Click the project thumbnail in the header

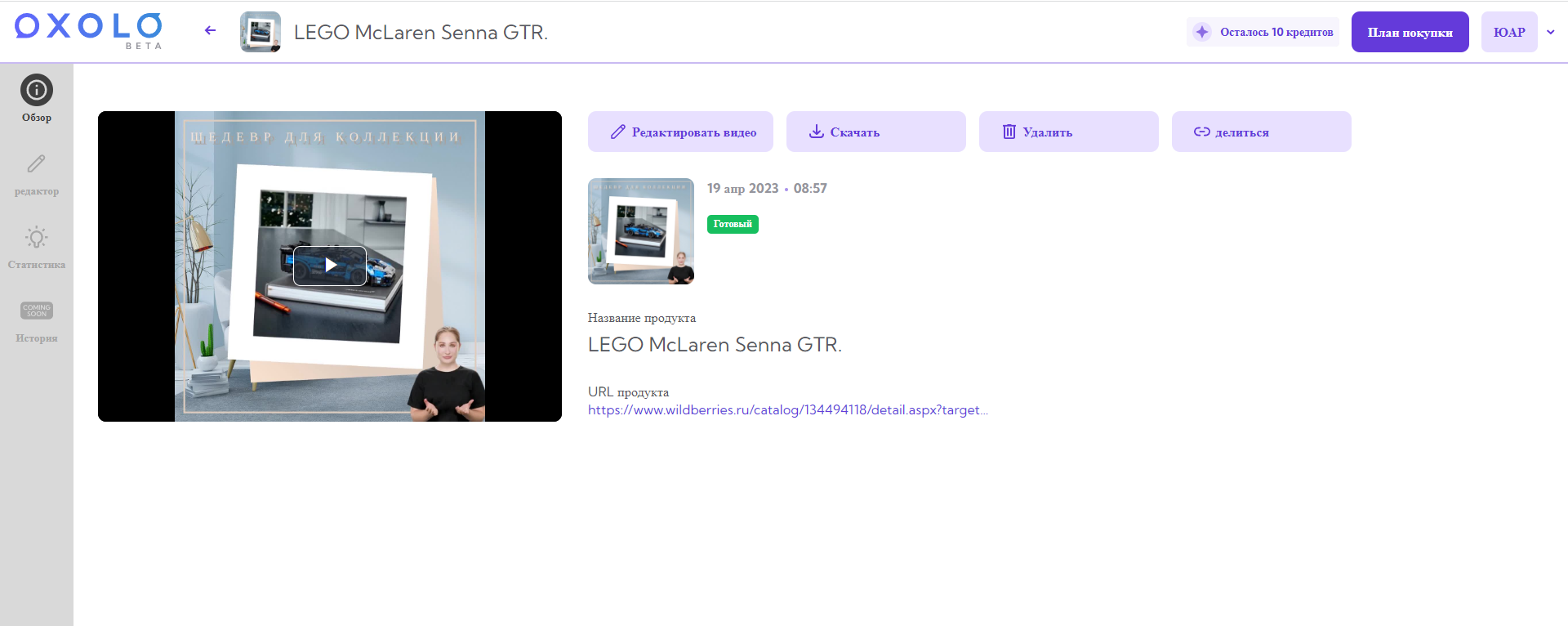pyautogui.click(x=261, y=32)
